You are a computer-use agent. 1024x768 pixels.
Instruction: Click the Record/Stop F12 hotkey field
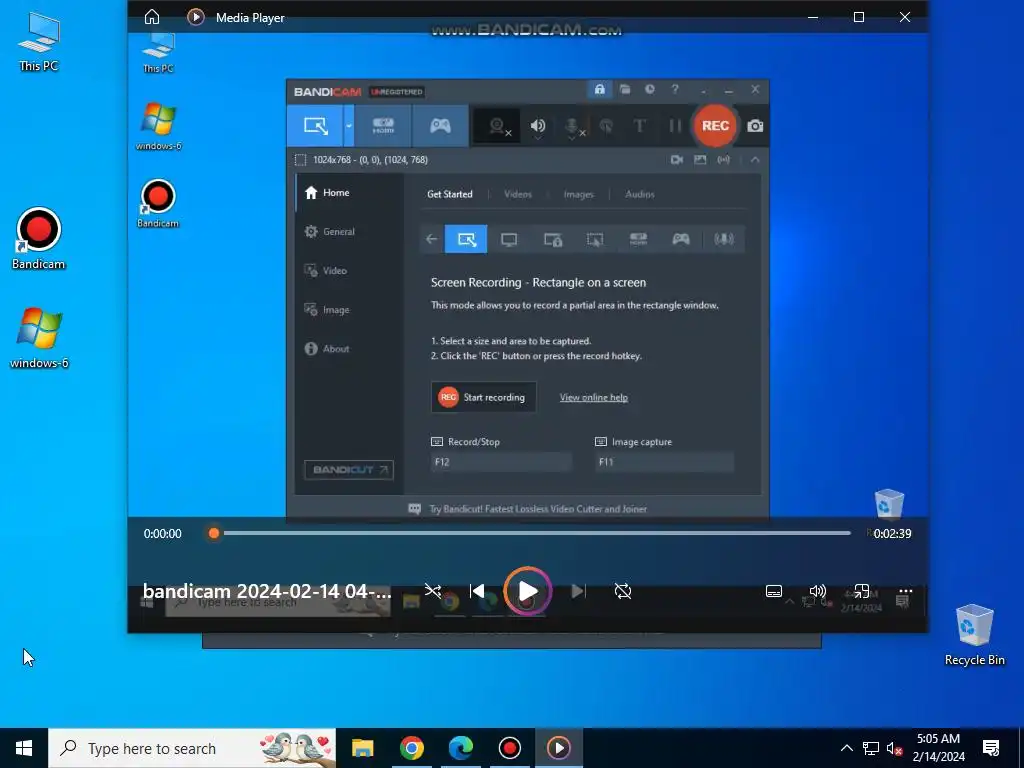coord(501,462)
